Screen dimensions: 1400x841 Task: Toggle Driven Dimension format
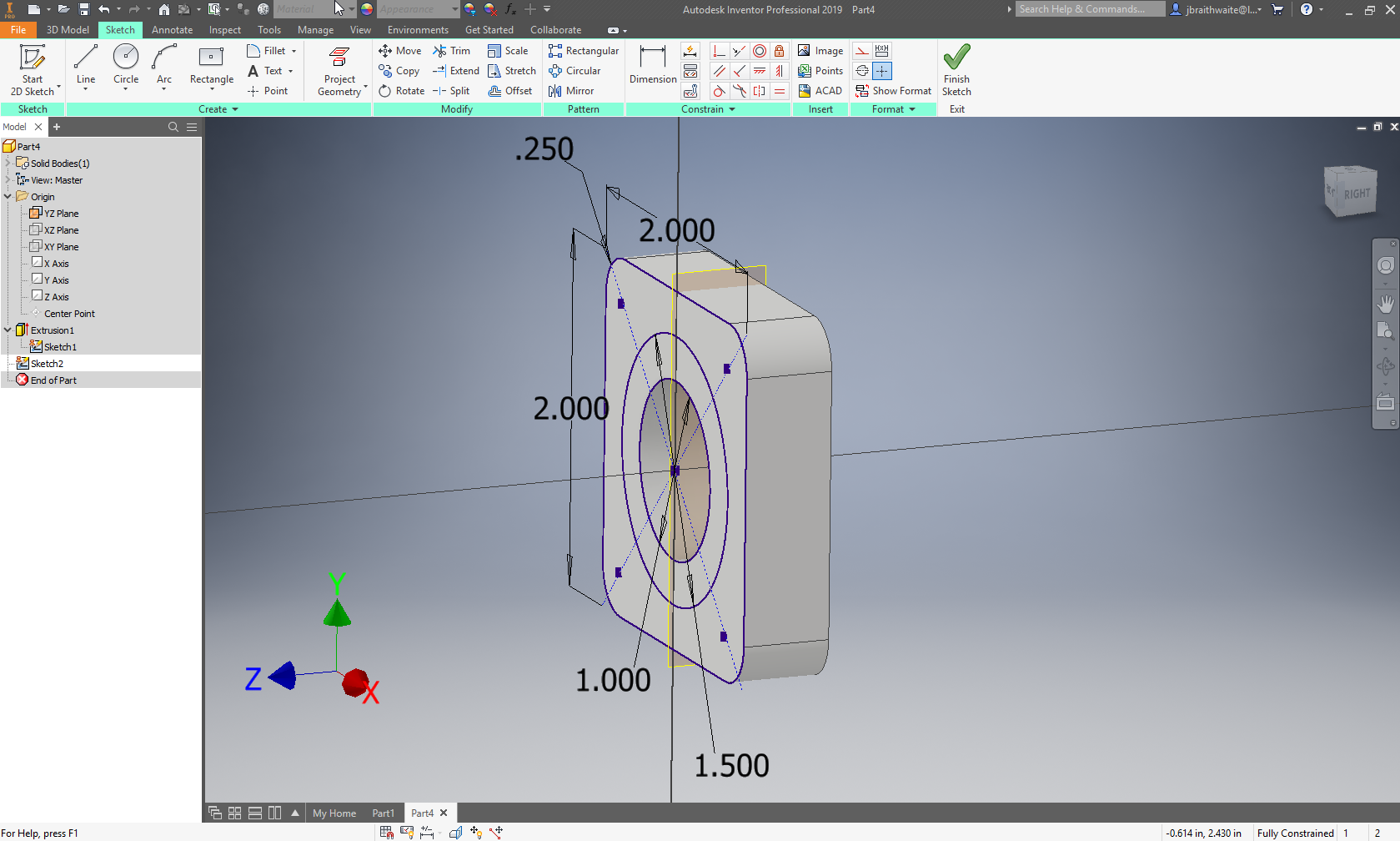882,51
